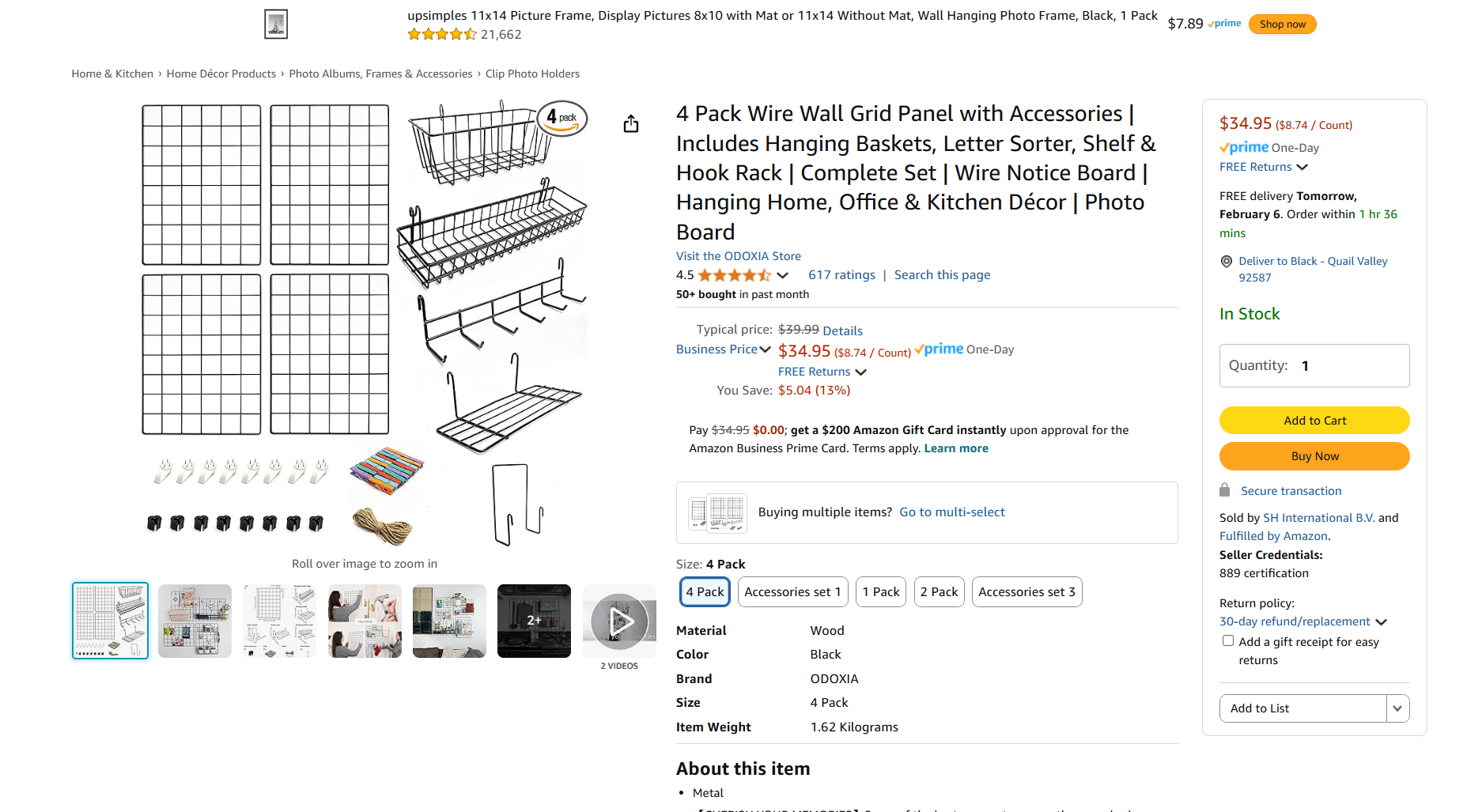Image resolution: width=1467 pixels, height=812 pixels.
Task: Click the star rating icons below title
Action: coord(734,275)
